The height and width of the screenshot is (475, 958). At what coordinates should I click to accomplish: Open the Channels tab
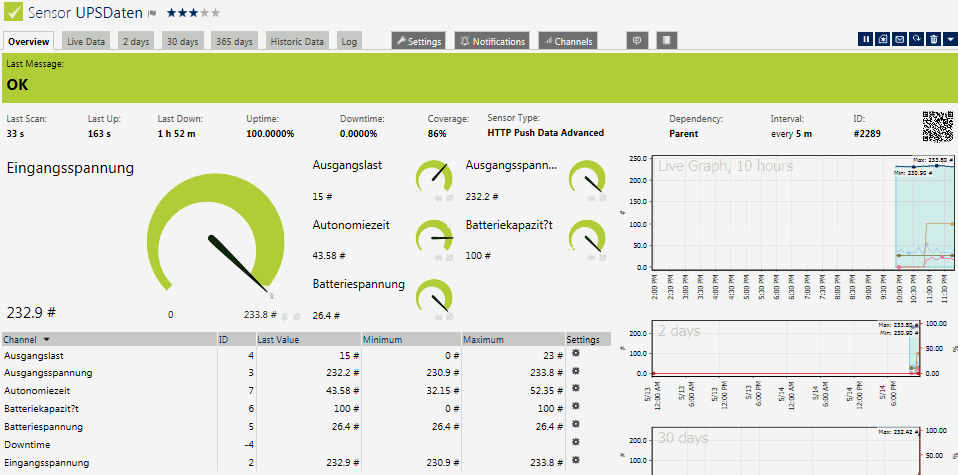tap(568, 41)
